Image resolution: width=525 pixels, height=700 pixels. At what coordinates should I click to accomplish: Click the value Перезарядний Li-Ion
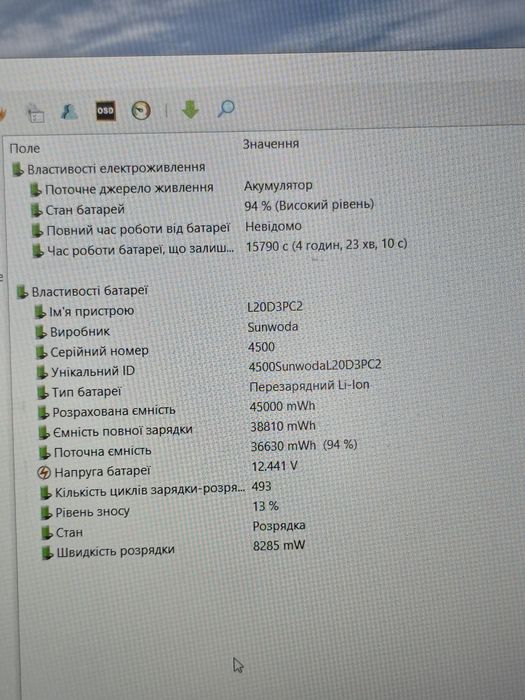(309, 386)
